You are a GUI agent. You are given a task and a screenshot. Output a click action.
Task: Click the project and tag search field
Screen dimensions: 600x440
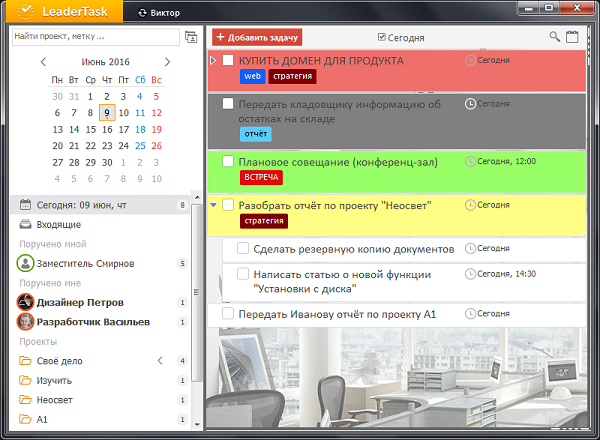96,36
